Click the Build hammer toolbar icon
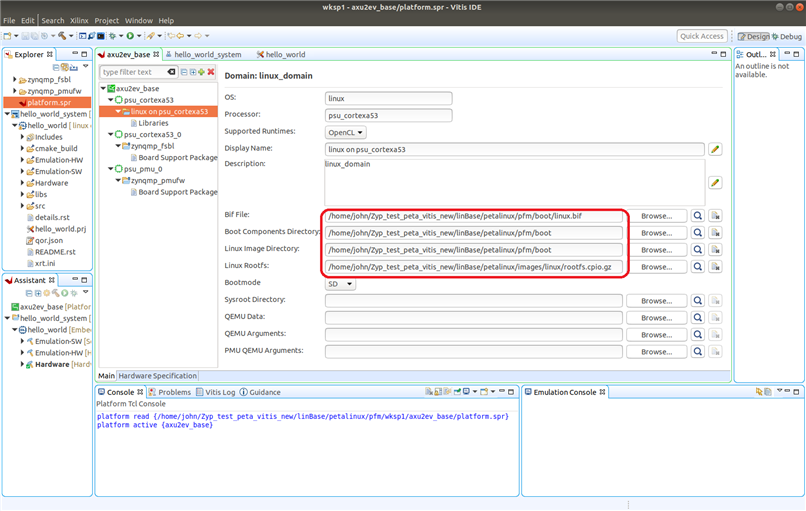The height and width of the screenshot is (511, 806). click(x=62, y=36)
